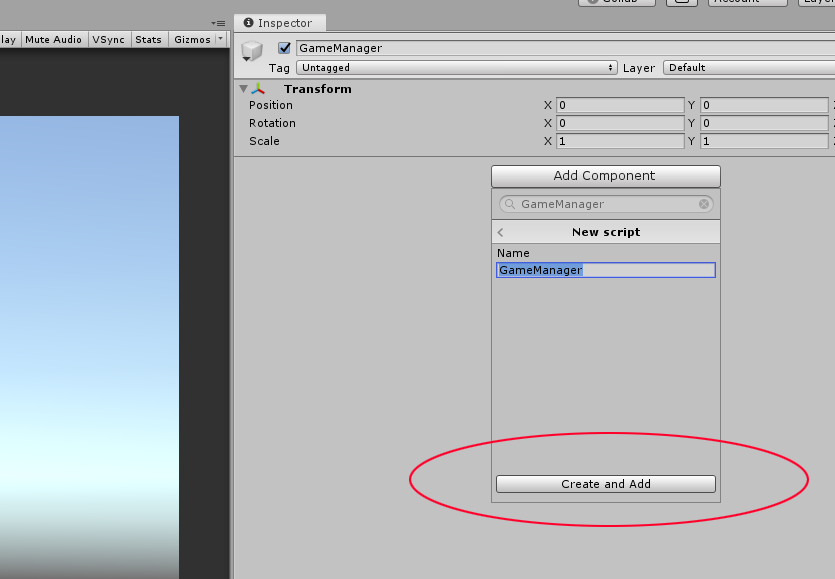The image size is (835, 579).
Task: Click the search magnifier icon
Action: 510,204
